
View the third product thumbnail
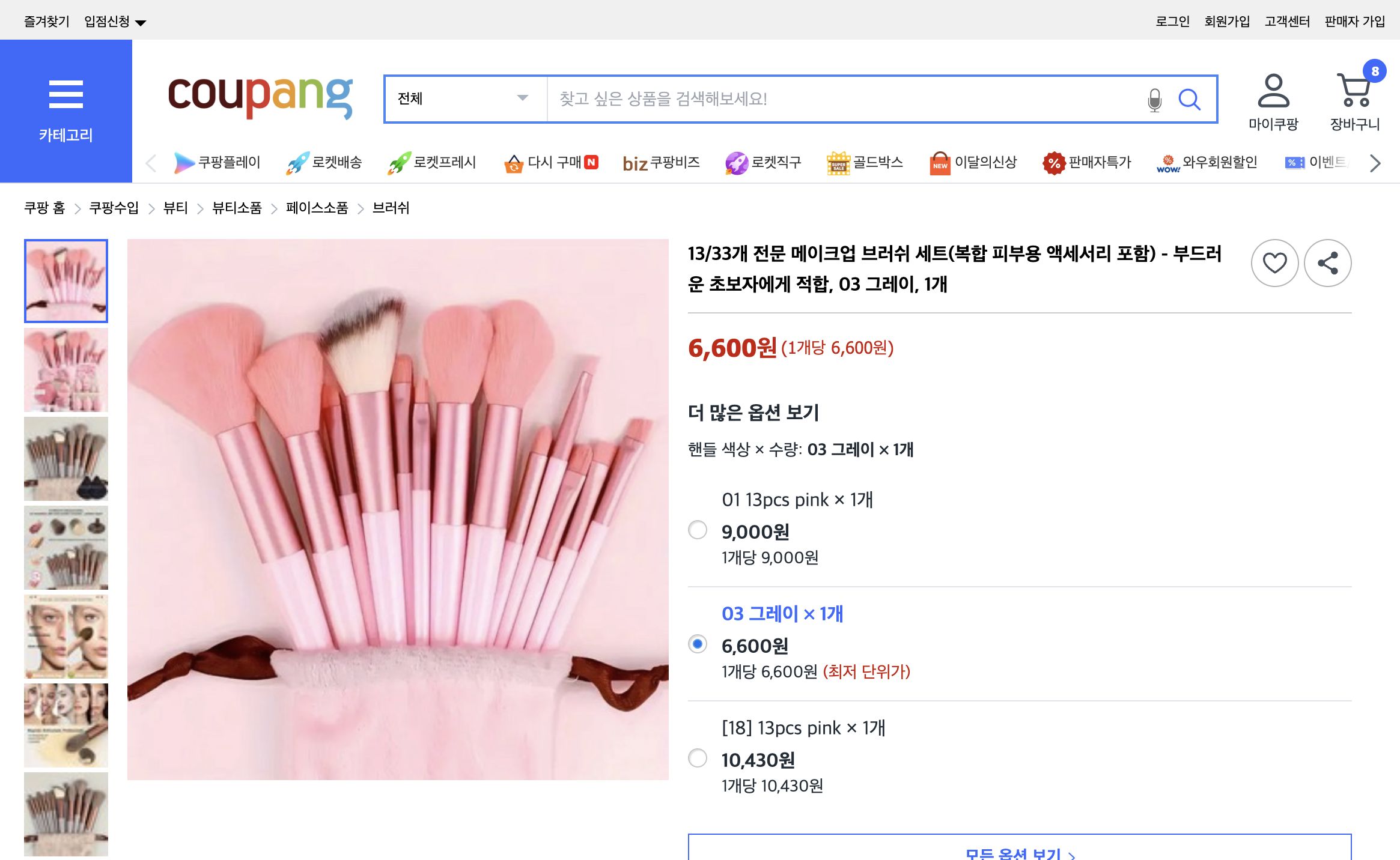click(65, 458)
